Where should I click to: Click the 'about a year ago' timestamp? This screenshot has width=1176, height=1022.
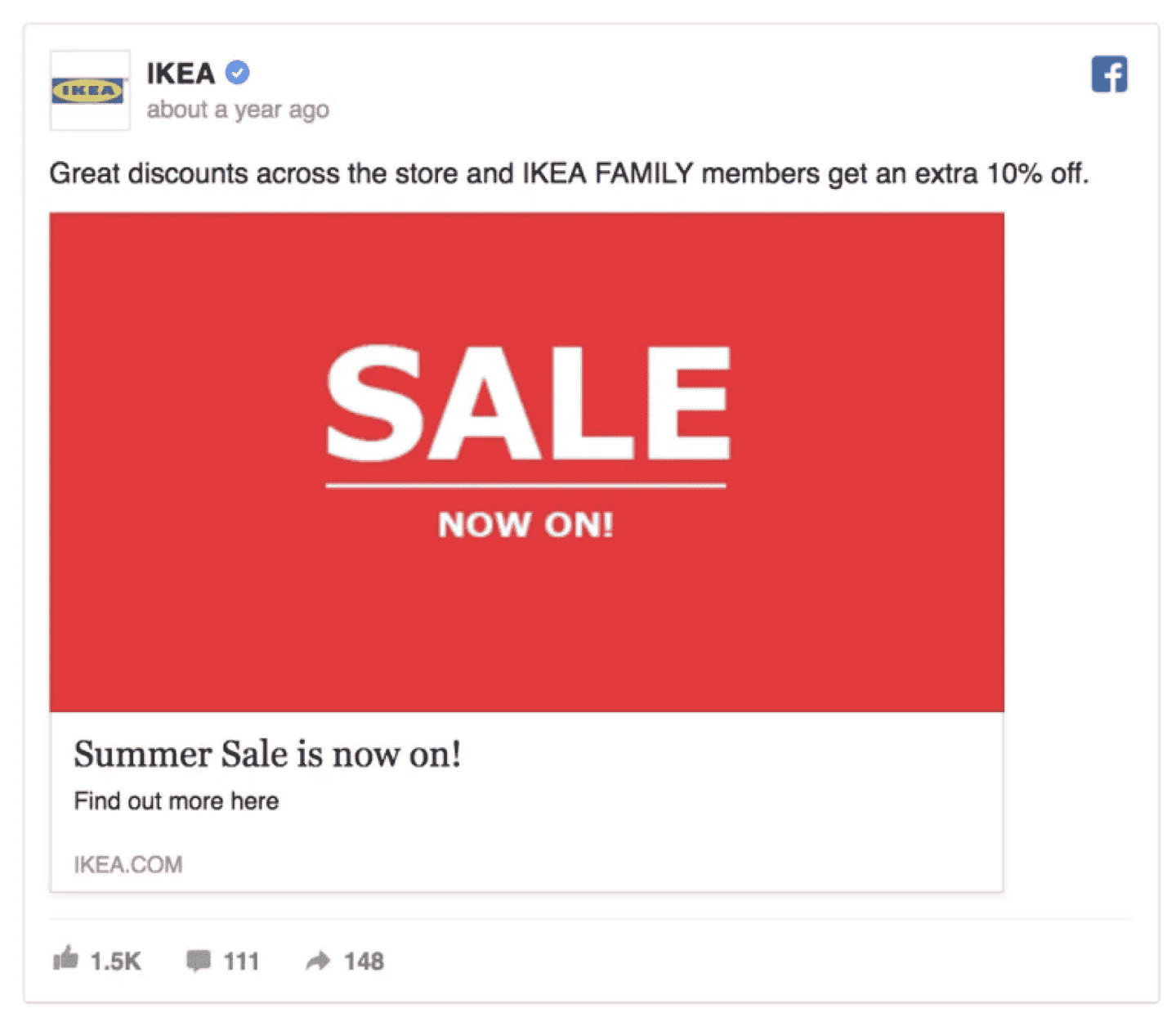[238, 110]
